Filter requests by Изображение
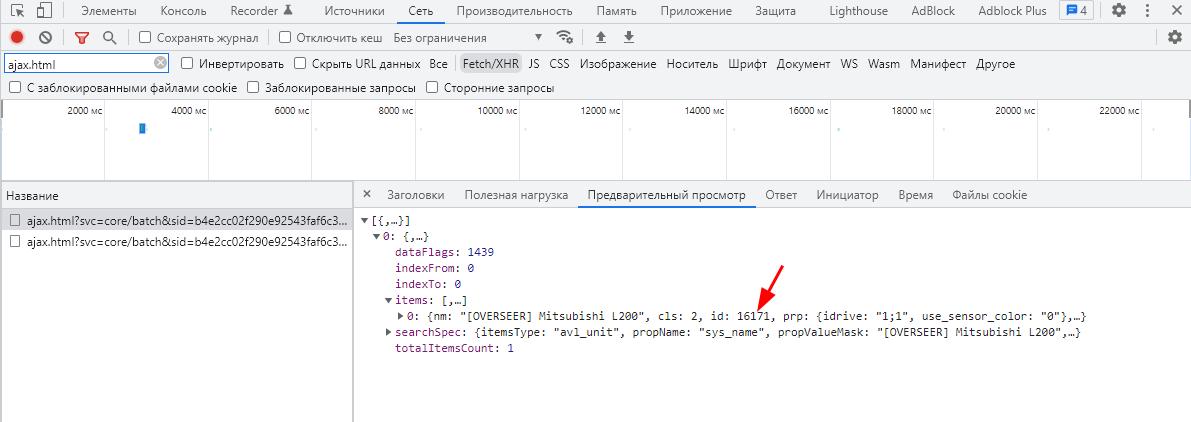The width and height of the screenshot is (1191, 422). pos(618,64)
